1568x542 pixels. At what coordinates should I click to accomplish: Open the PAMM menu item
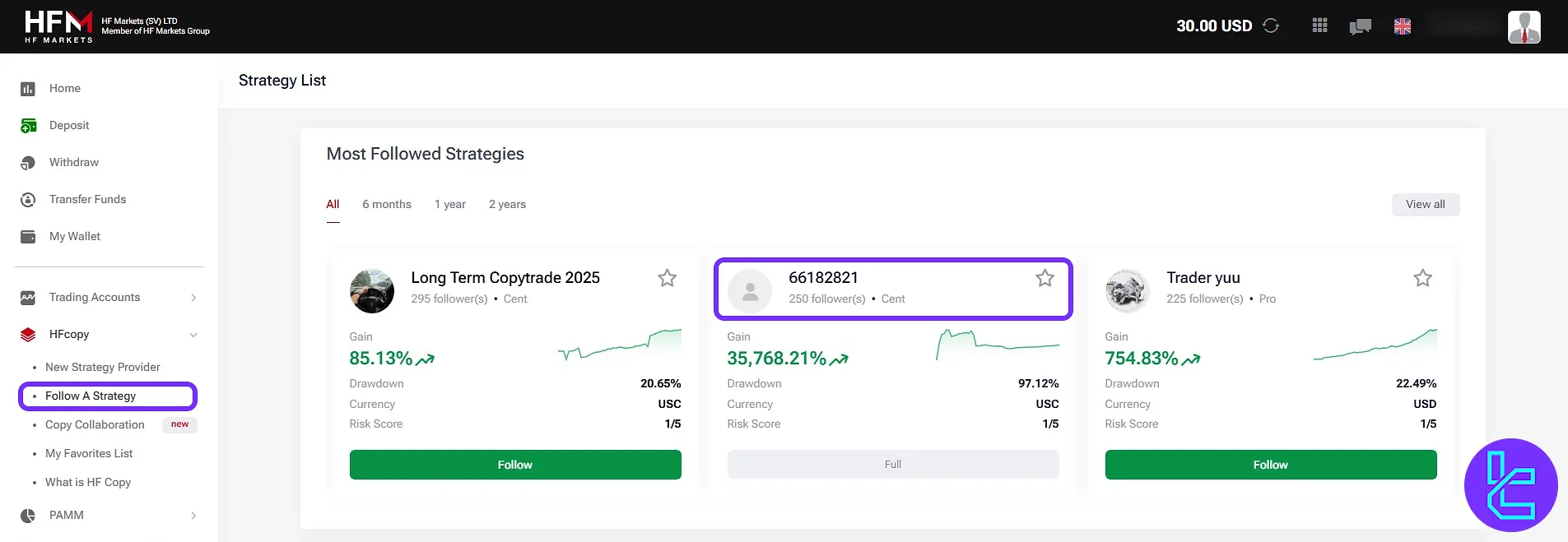pyautogui.click(x=67, y=516)
